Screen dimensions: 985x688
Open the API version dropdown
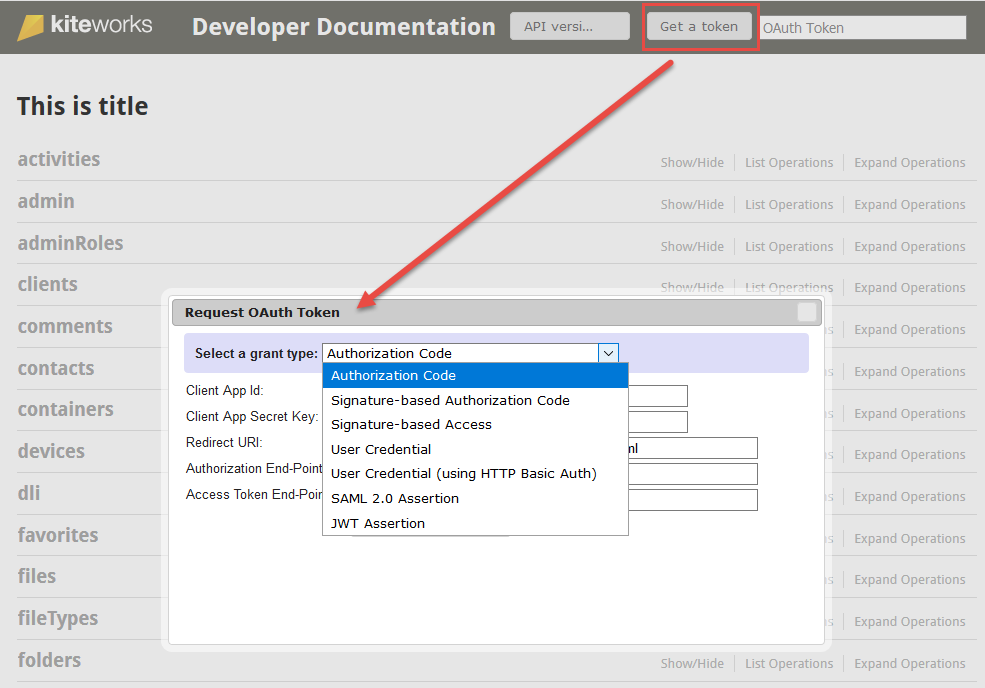click(x=569, y=26)
